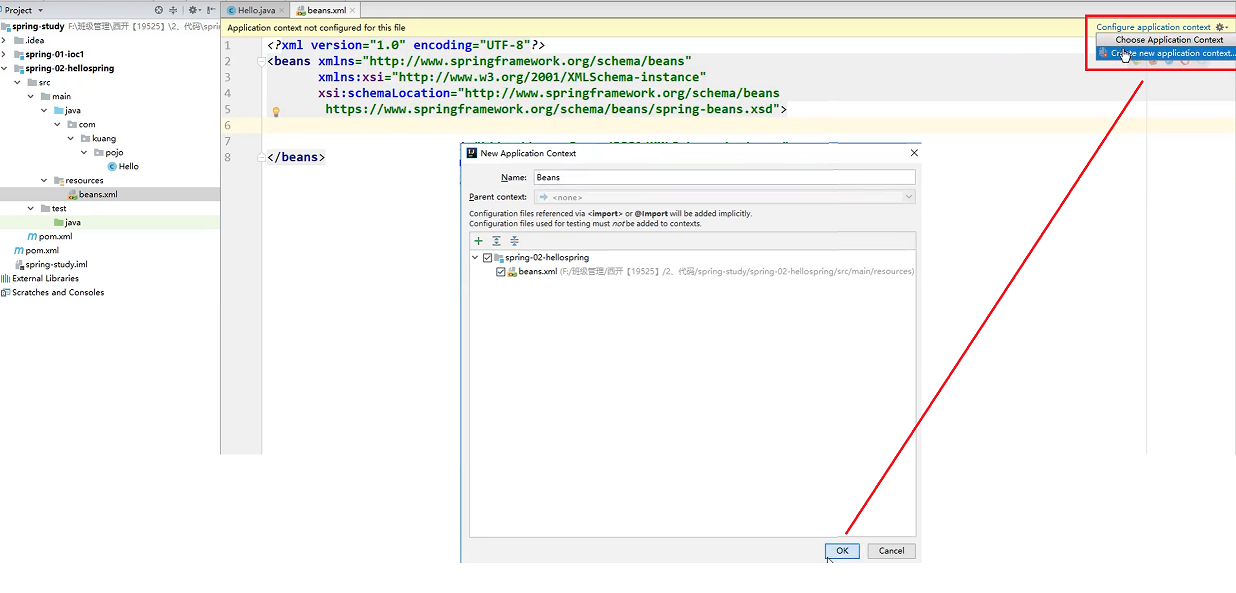This screenshot has height=593, width=1236.
Task: Open the gear next to Configure application context
Action: (x=1221, y=27)
